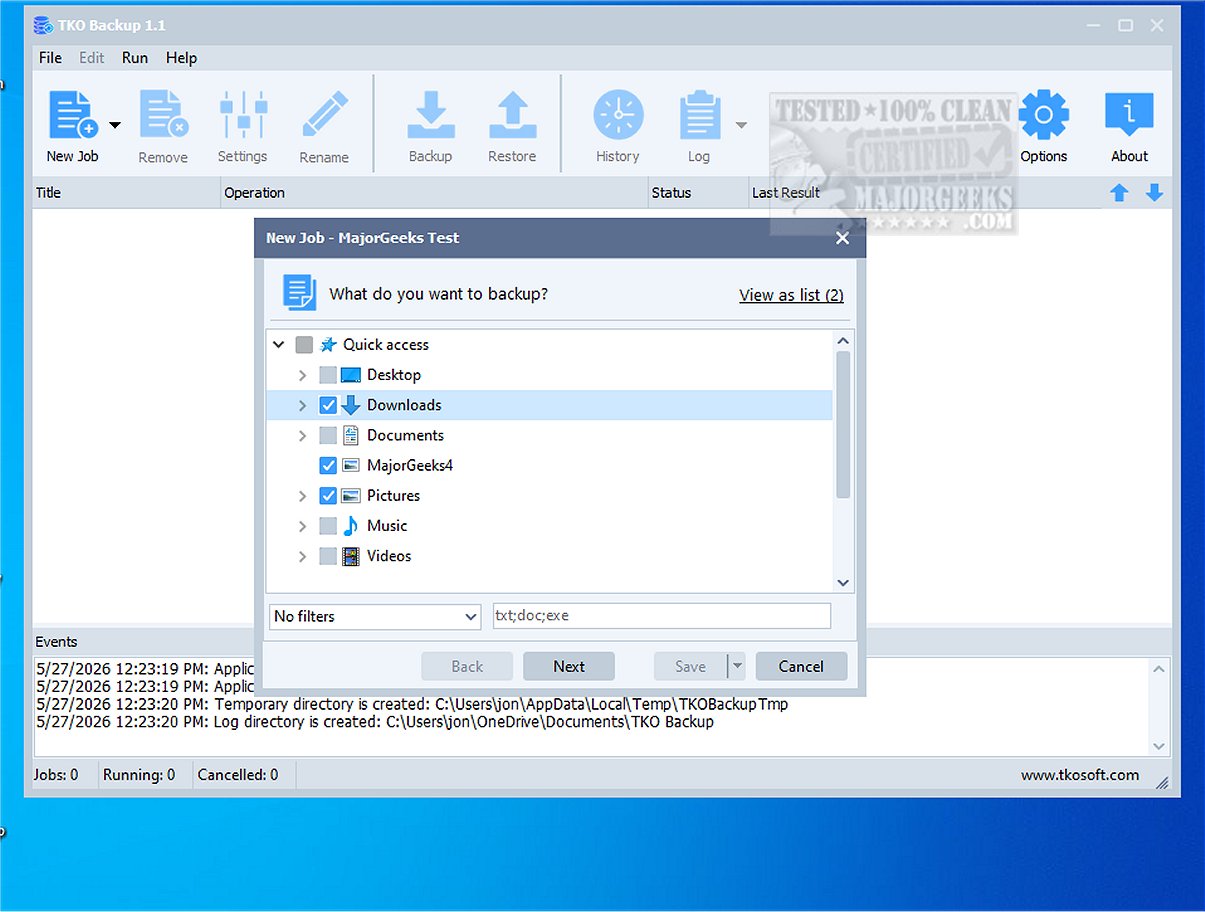Expand the Desktop tree node
The height and width of the screenshot is (912, 1205).
click(303, 375)
